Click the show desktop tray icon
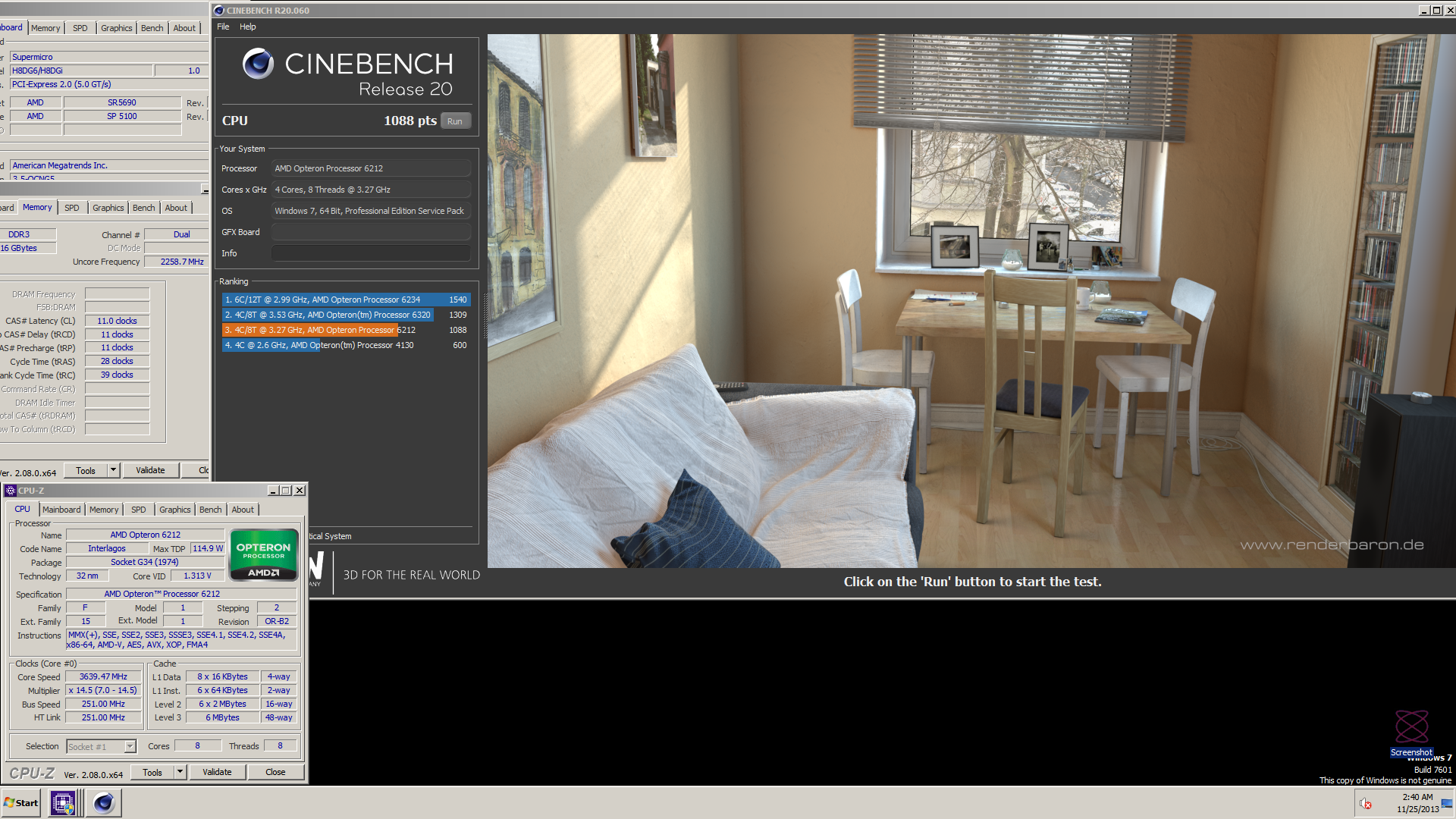 1447,804
